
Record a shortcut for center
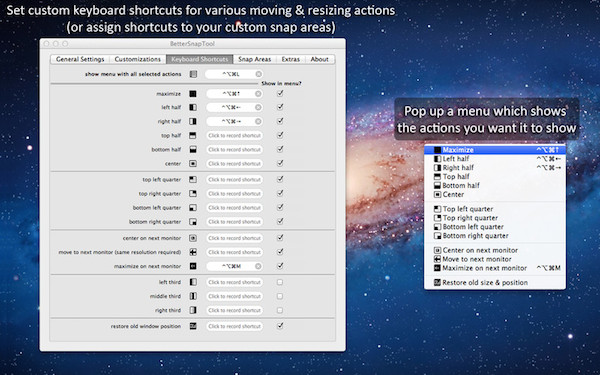coord(235,163)
